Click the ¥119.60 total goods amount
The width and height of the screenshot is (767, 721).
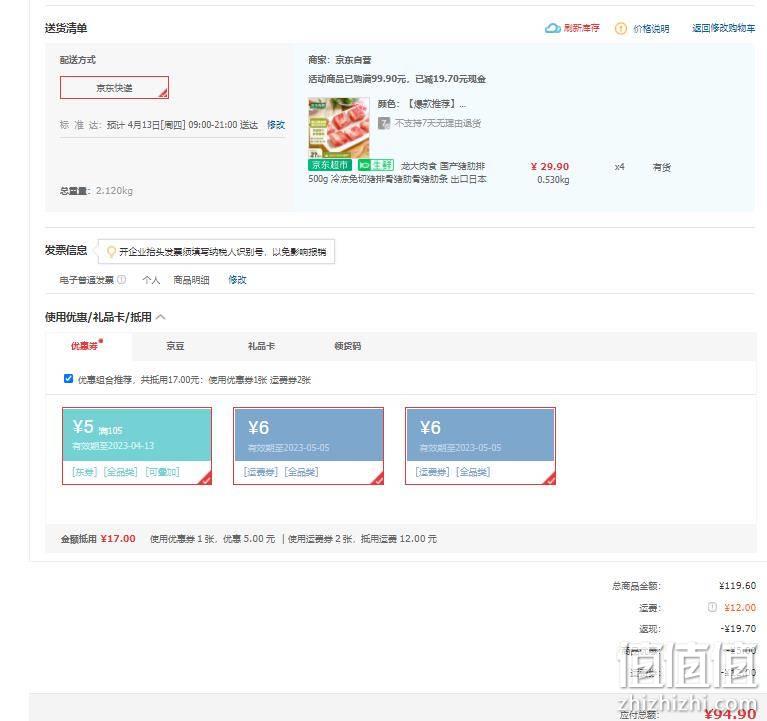click(x=737, y=586)
